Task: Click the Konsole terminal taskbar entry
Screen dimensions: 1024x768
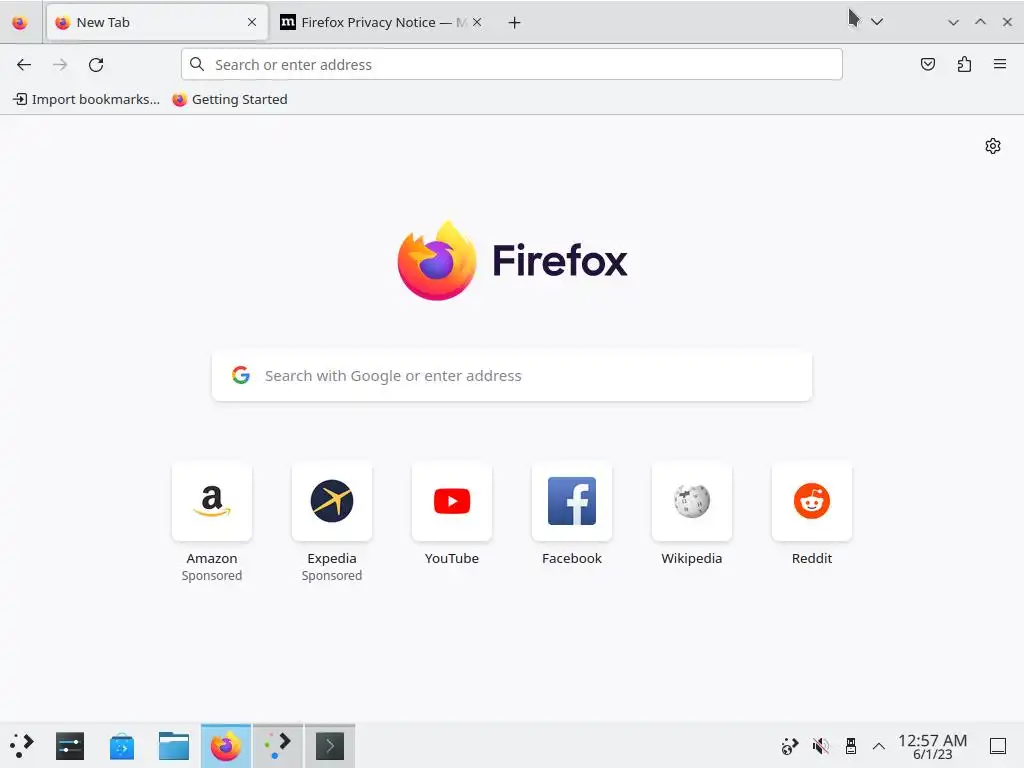Action: [x=330, y=746]
